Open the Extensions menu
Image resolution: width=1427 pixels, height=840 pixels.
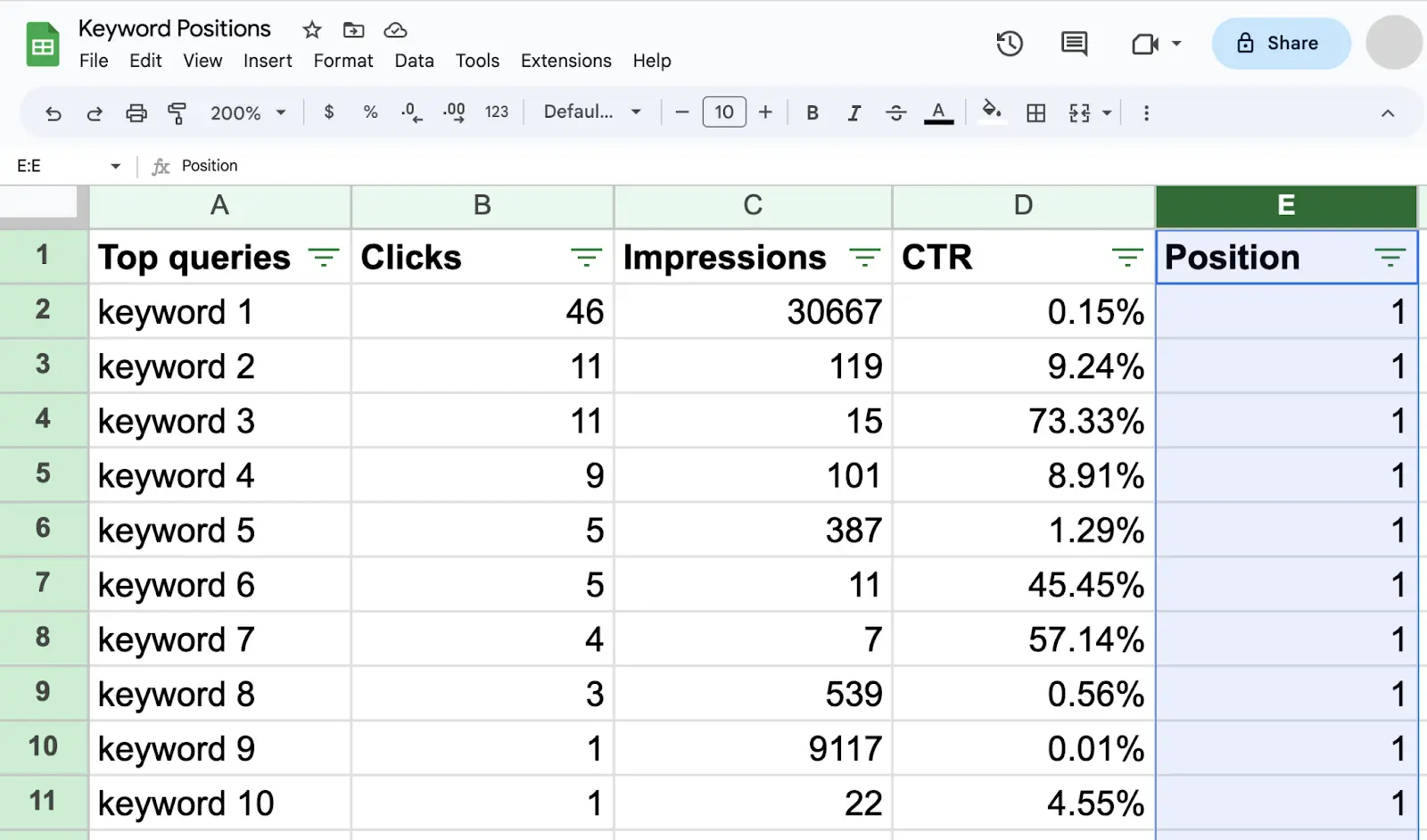[565, 61]
